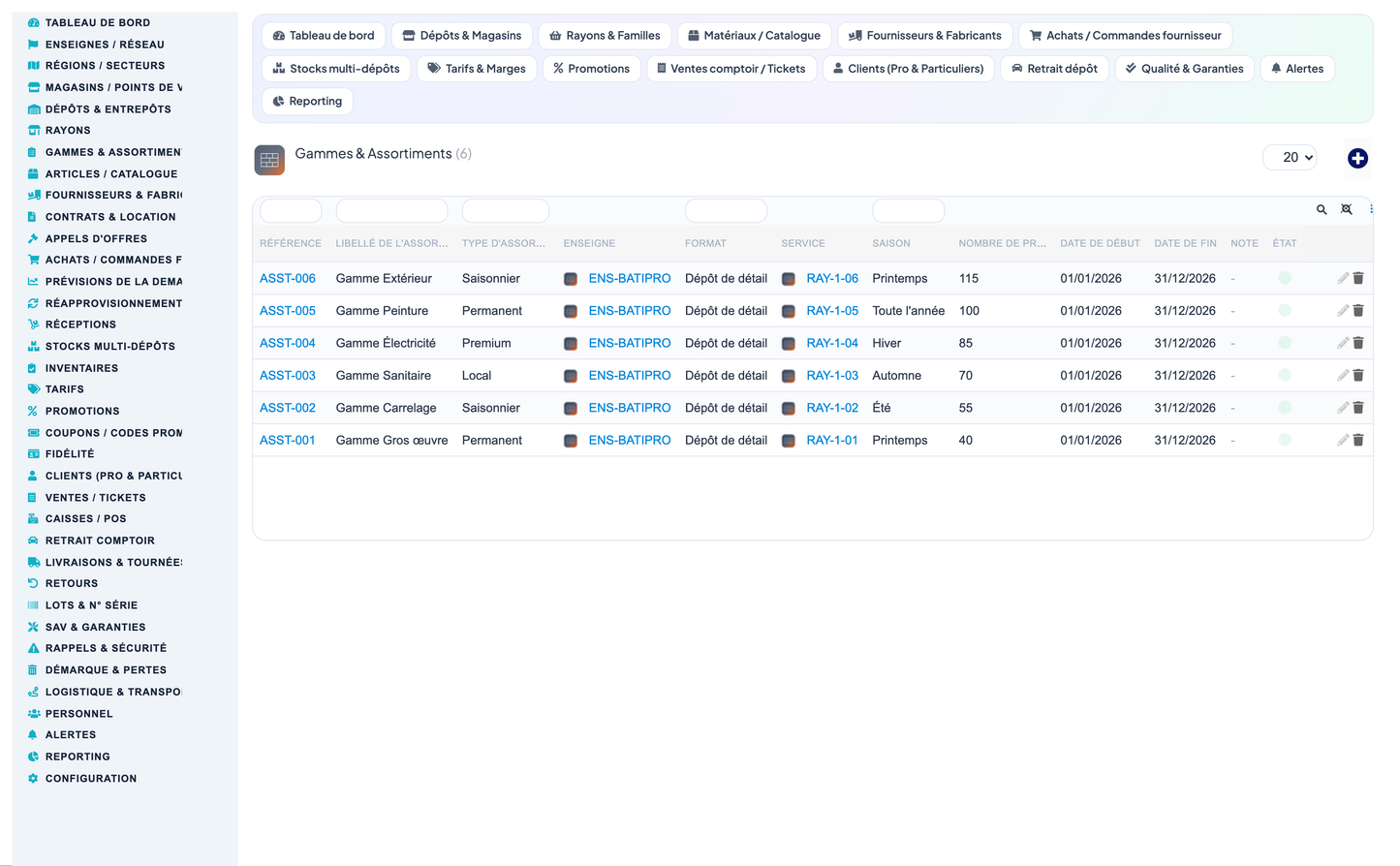
Task: Sort by the Date de début column header
Action: point(1100,243)
